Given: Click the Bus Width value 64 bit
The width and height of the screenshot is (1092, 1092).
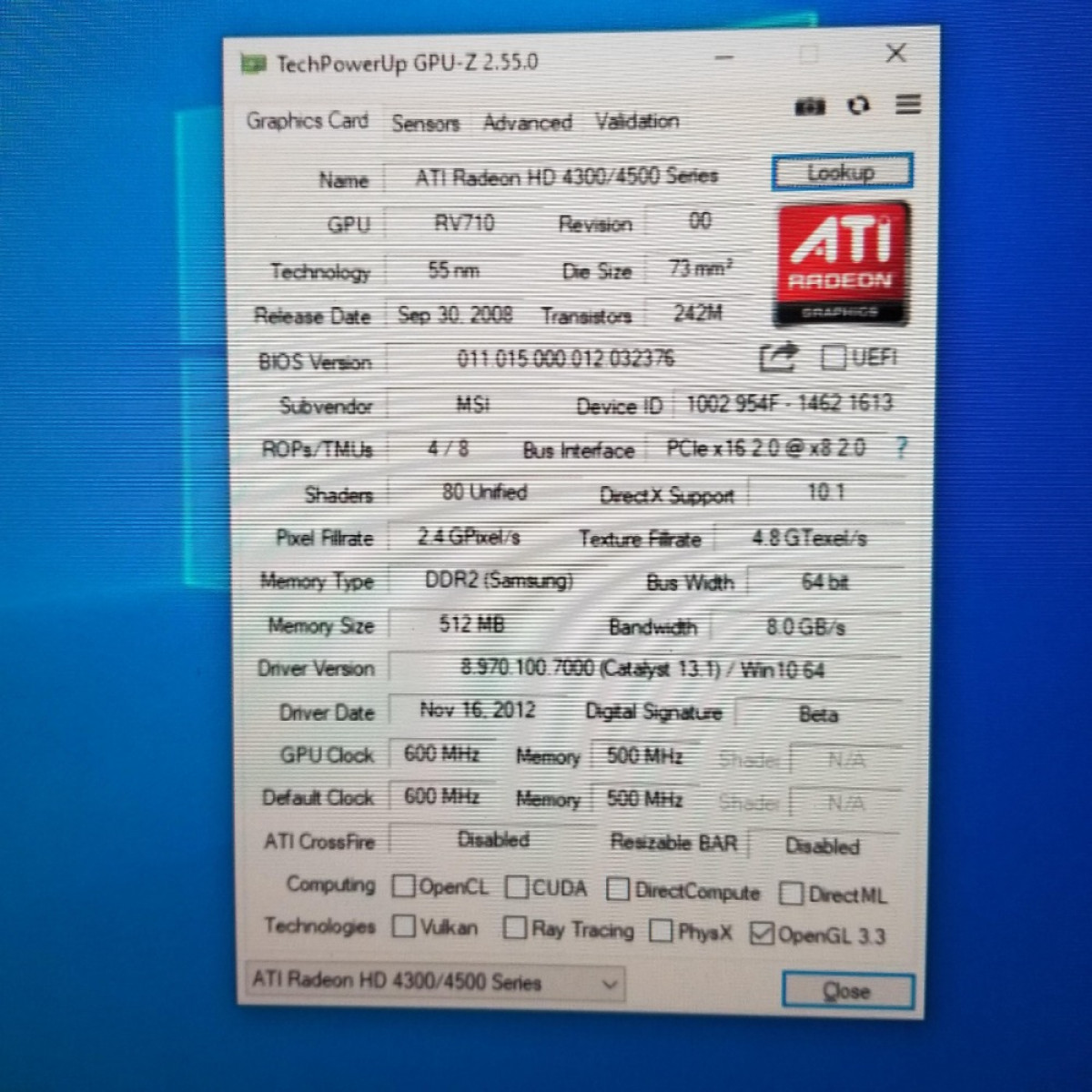Looking at the screenshot, I should (825, 581).
